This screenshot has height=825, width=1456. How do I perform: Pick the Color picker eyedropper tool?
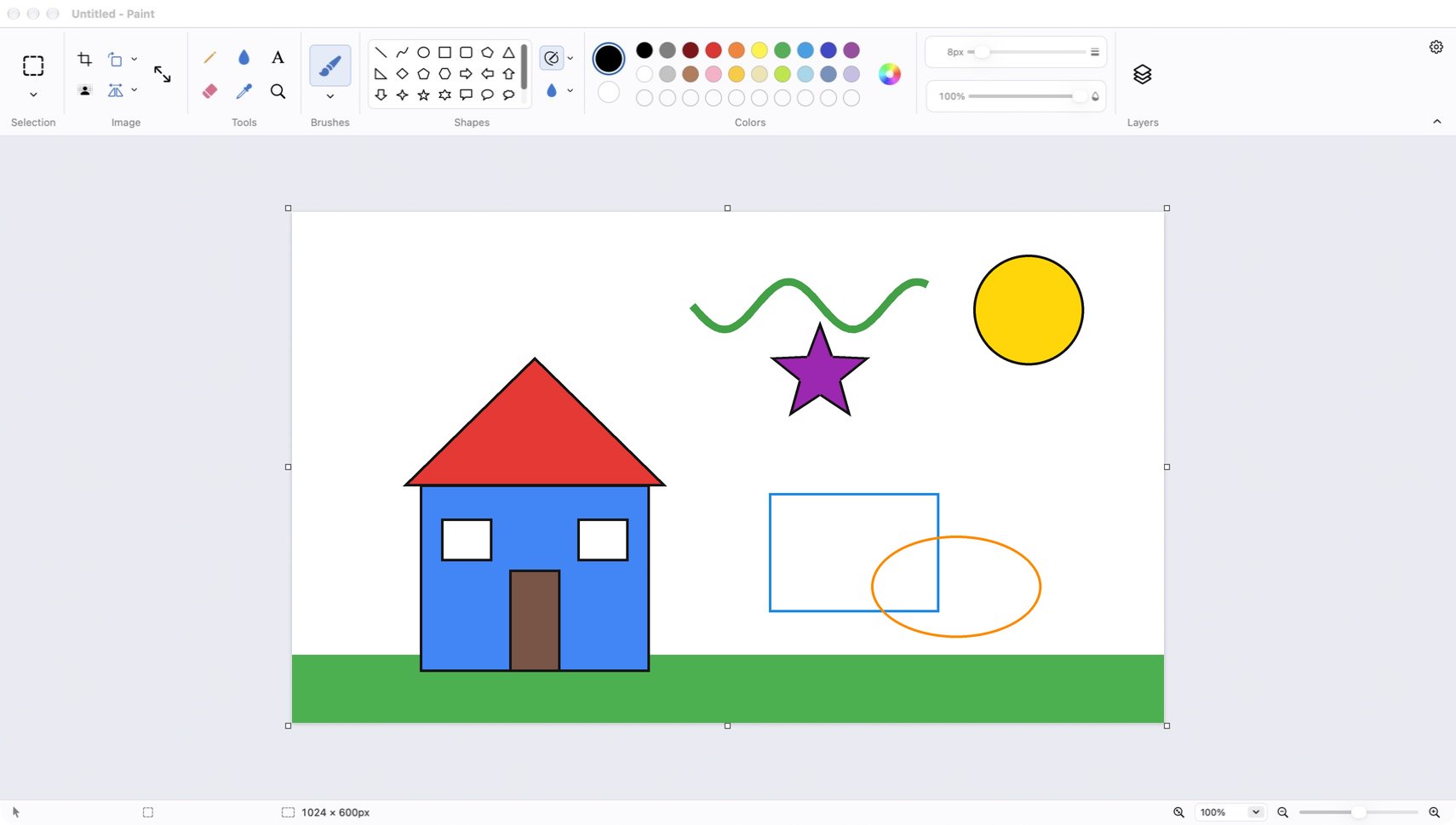[244, 90]
